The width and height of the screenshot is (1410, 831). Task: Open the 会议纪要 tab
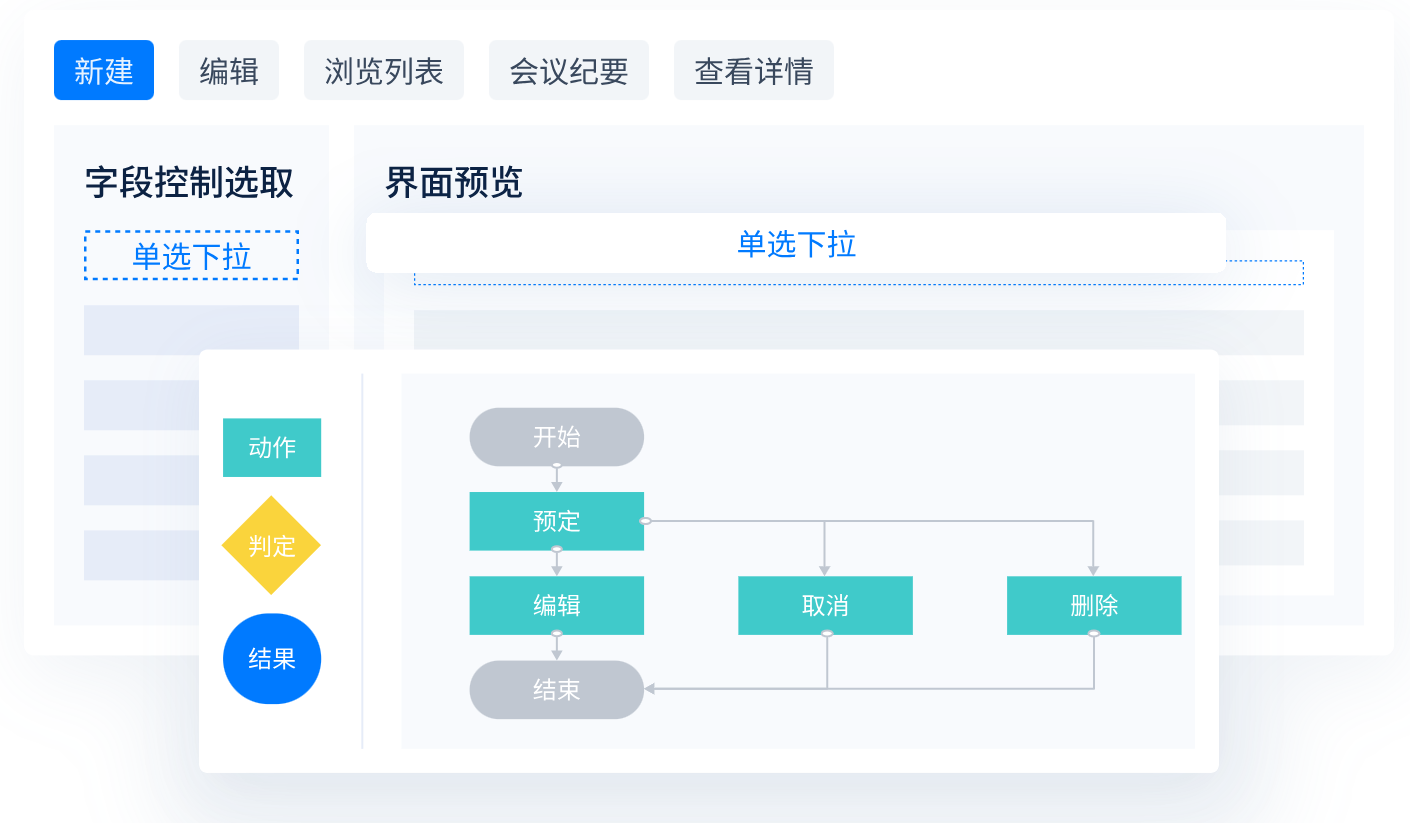(569, 71)
